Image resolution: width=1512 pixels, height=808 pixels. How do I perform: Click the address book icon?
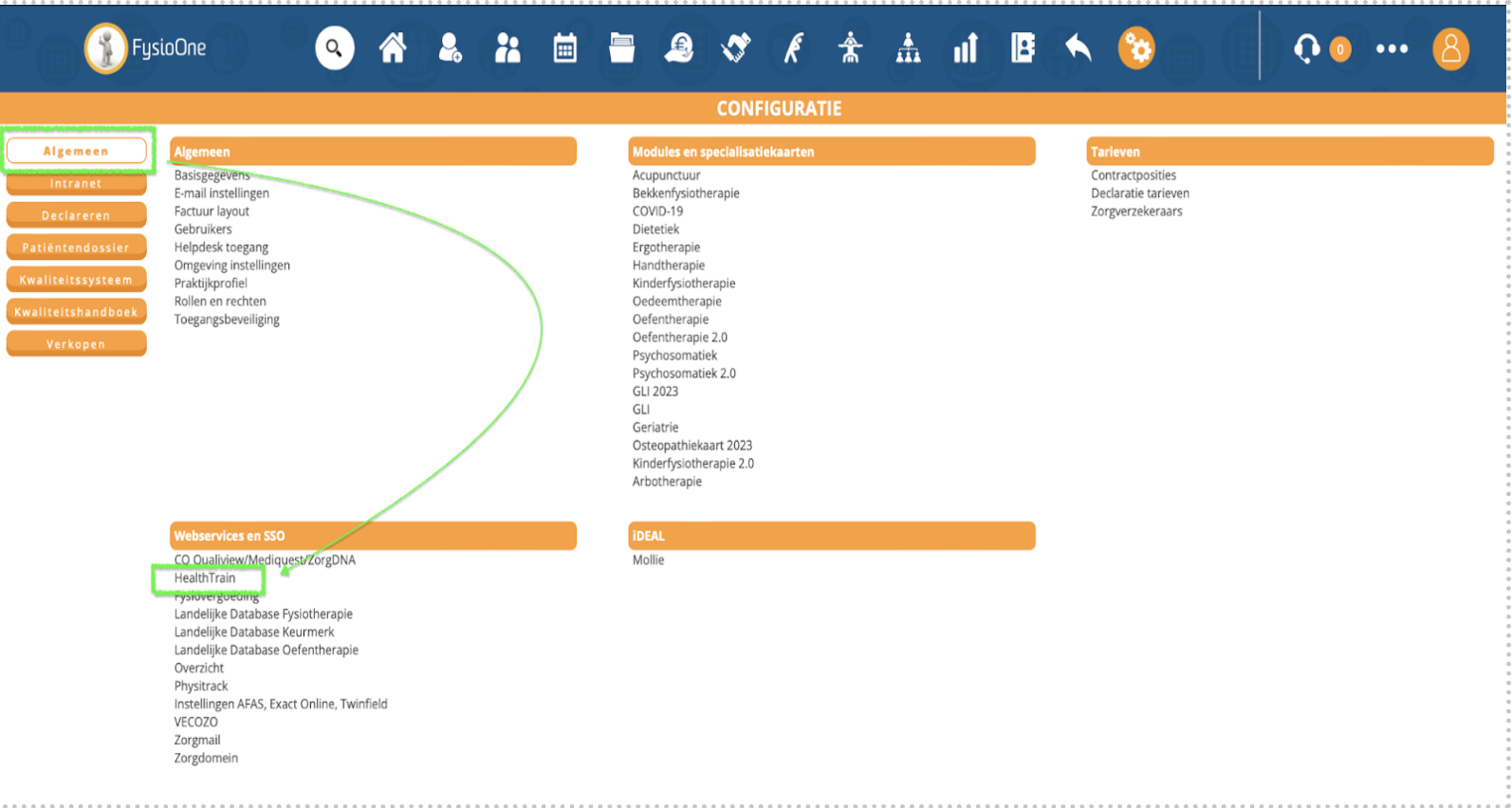tap(1023, 48)
